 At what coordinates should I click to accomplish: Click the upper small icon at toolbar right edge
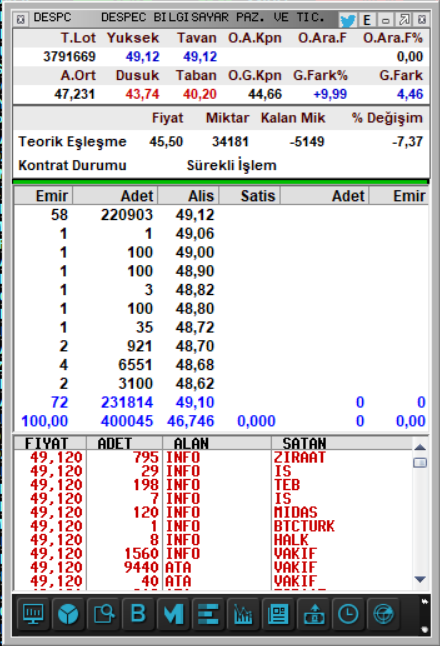(424, 602)
